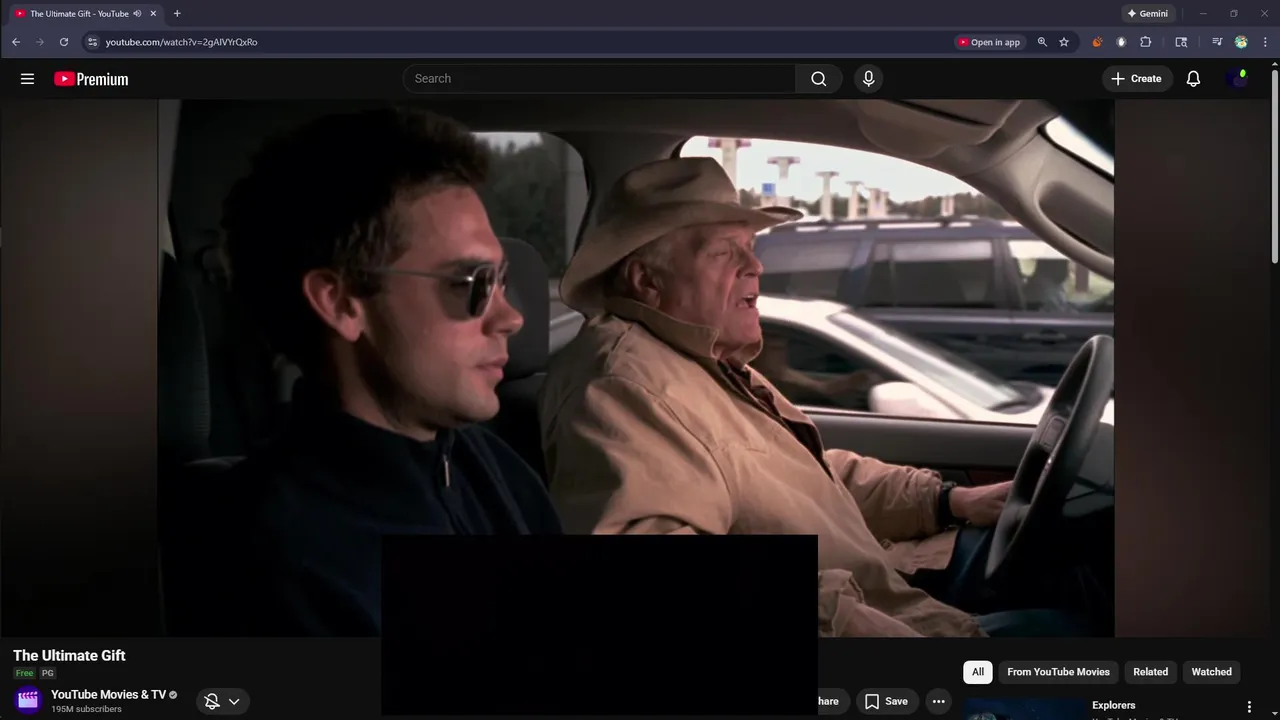Open the browser zoom indicator
This screenshot has height=720, width=1280.
coord(1042,42)
